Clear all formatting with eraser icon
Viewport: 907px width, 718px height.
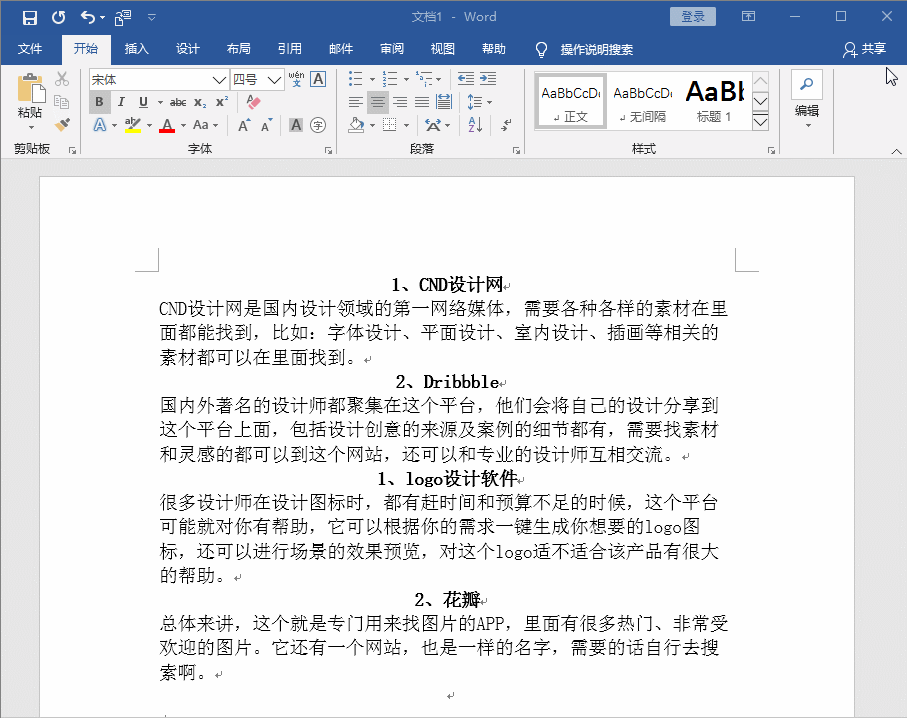pyautogui.click(x=253, y=102)
